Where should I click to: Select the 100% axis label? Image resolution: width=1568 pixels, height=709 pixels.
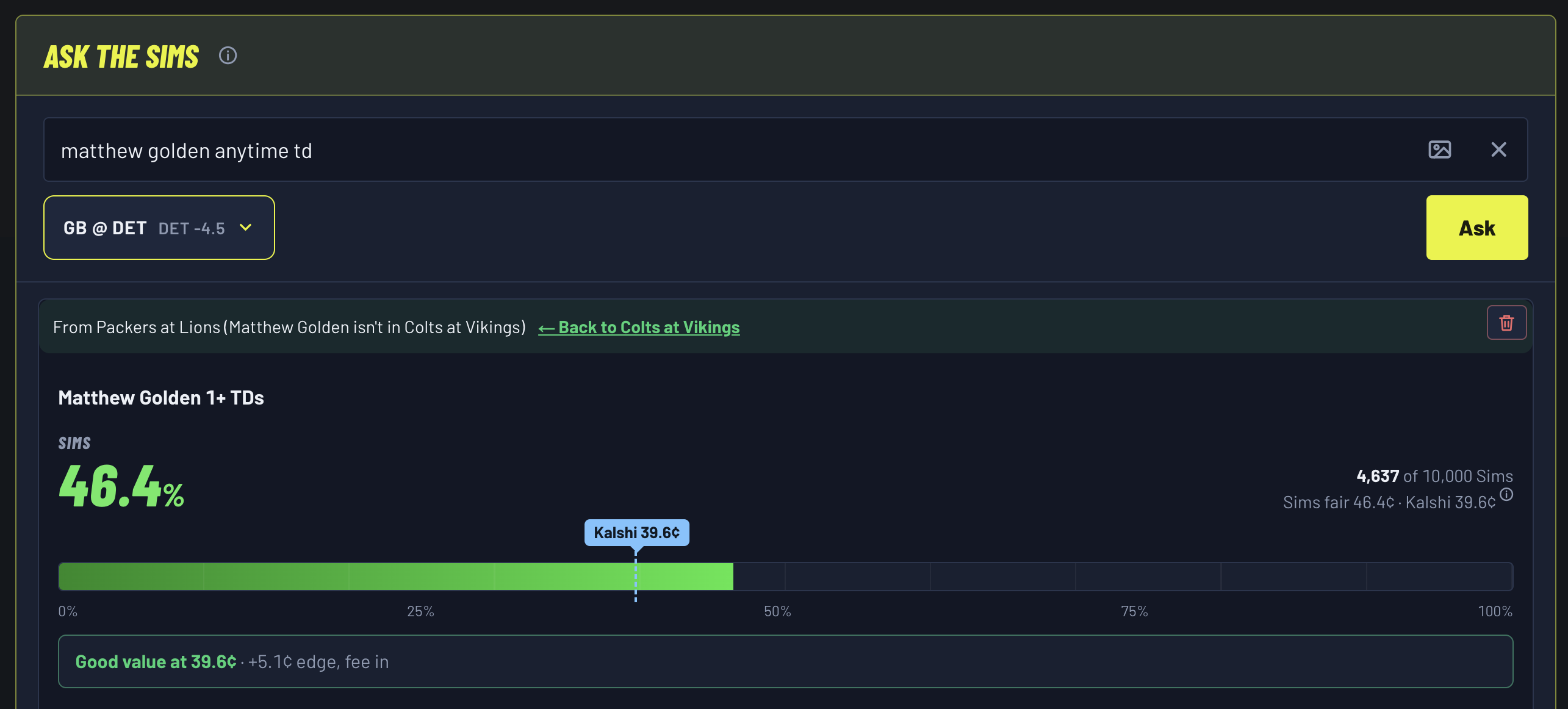pyautogui.click(x=1495, y=611)
